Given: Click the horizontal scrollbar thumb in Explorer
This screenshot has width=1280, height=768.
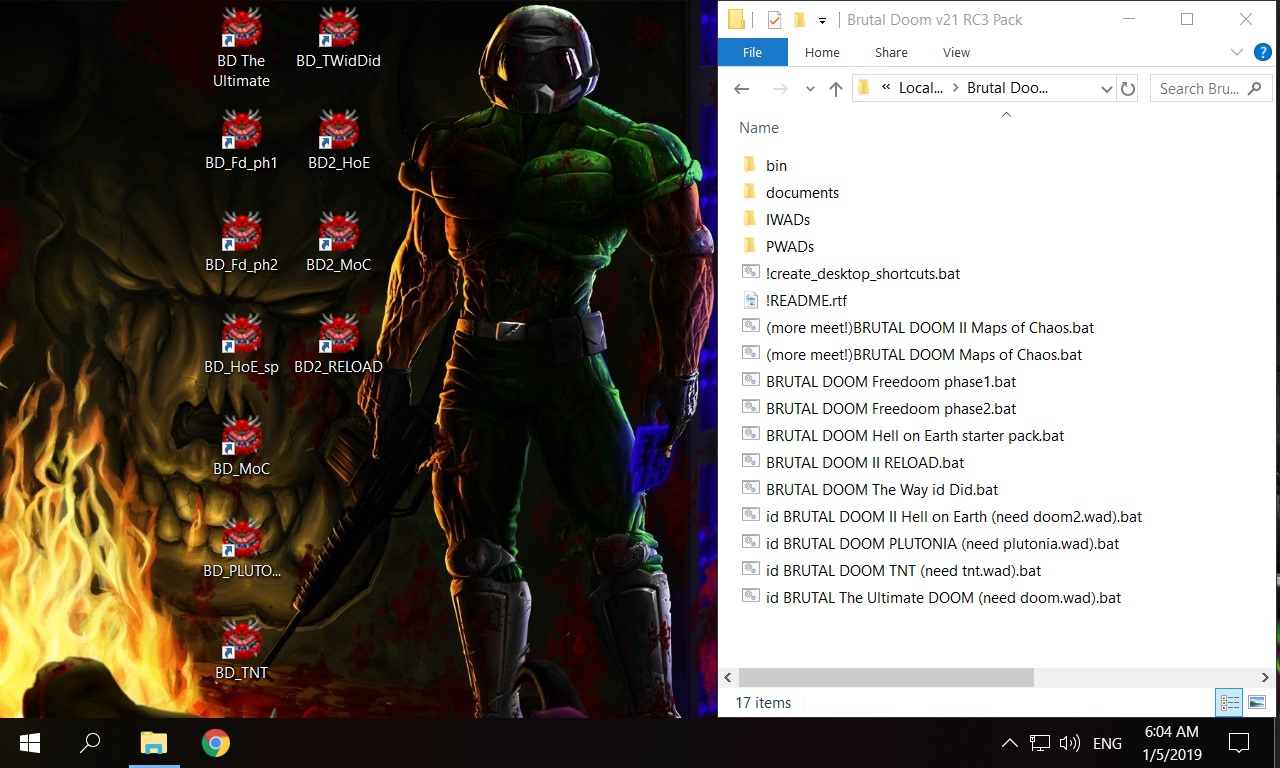Looking at the screenshot, I should [x=886, y=677].
